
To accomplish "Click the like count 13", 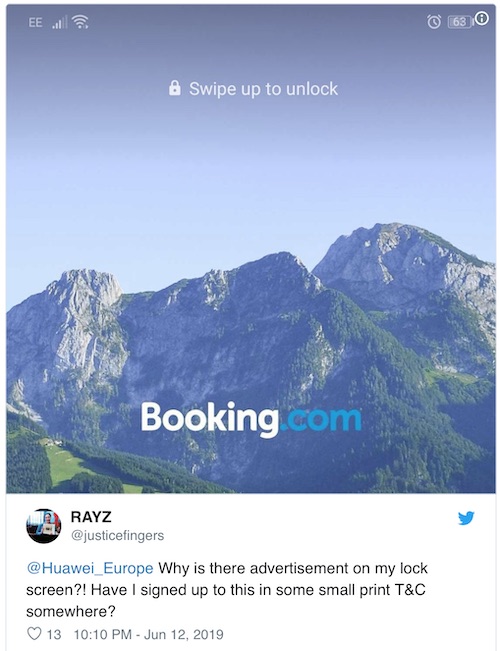I will tap(54, 634).
